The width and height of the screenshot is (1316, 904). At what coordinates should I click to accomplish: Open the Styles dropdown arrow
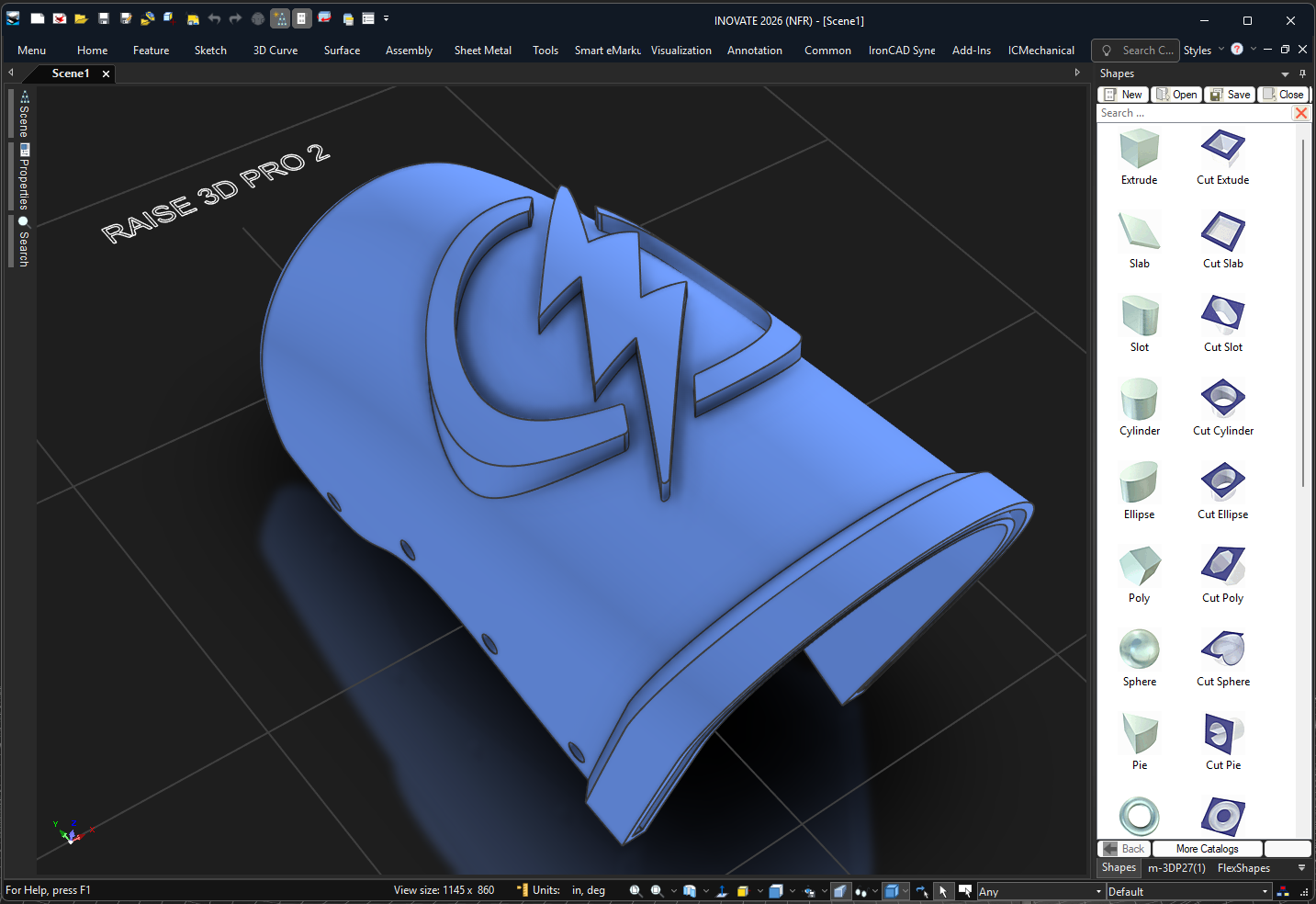[1221, 50]
